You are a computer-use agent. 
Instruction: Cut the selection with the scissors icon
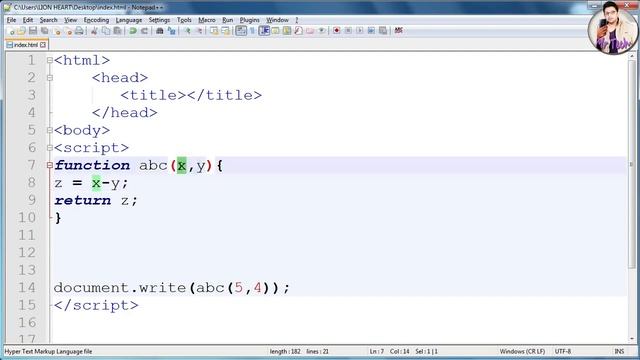(x=94, y=31)
